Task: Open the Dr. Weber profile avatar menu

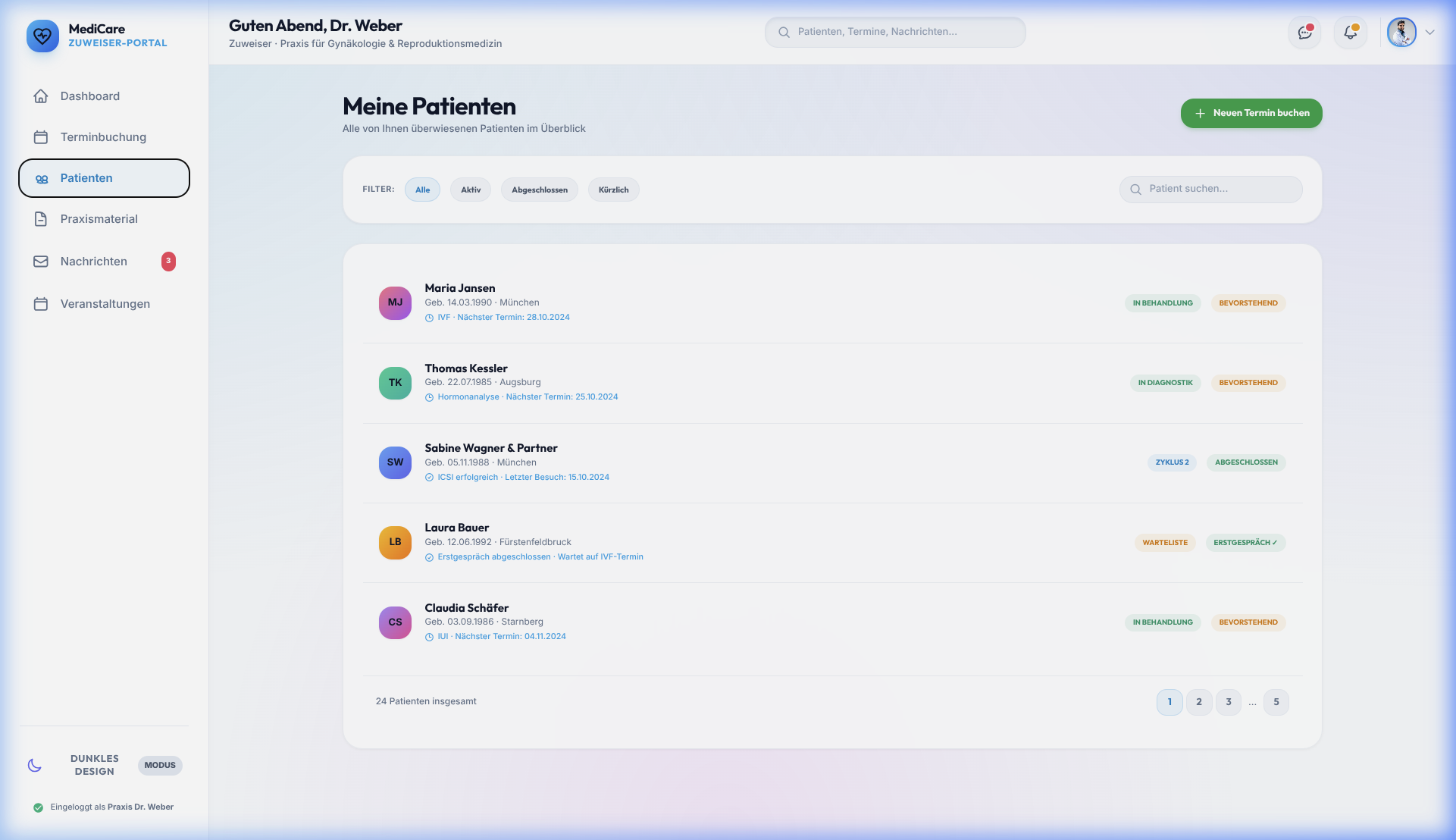Action: pyautogui.click(x=1401, y=33)
